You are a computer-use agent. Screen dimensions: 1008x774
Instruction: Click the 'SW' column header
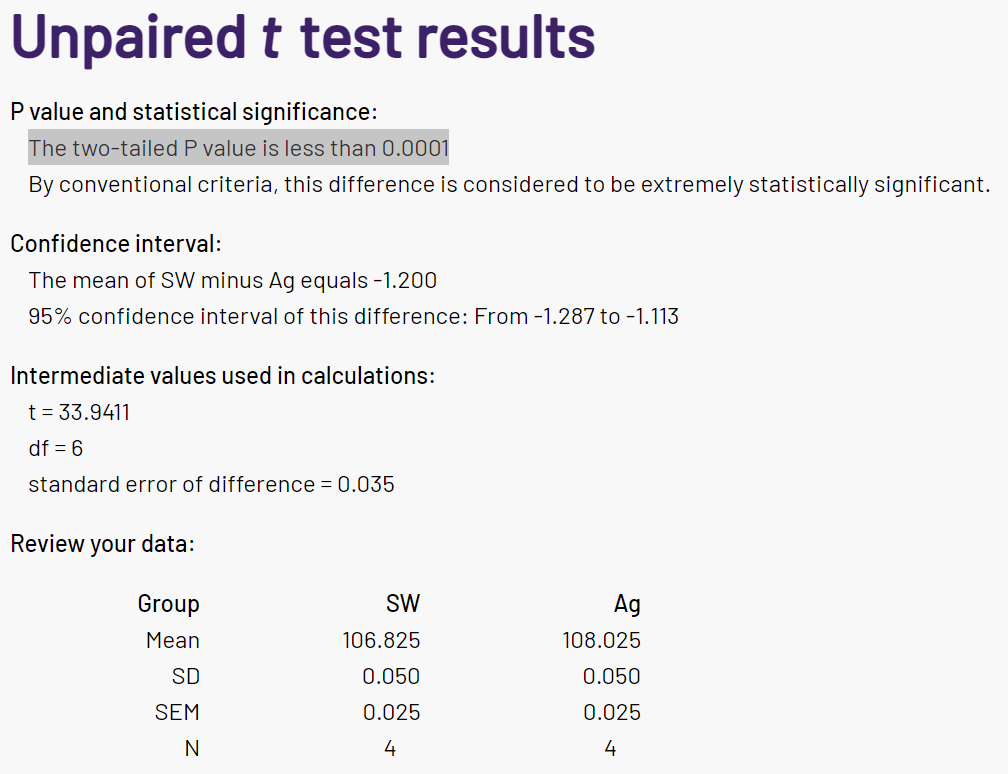click(x=403, y=604)
